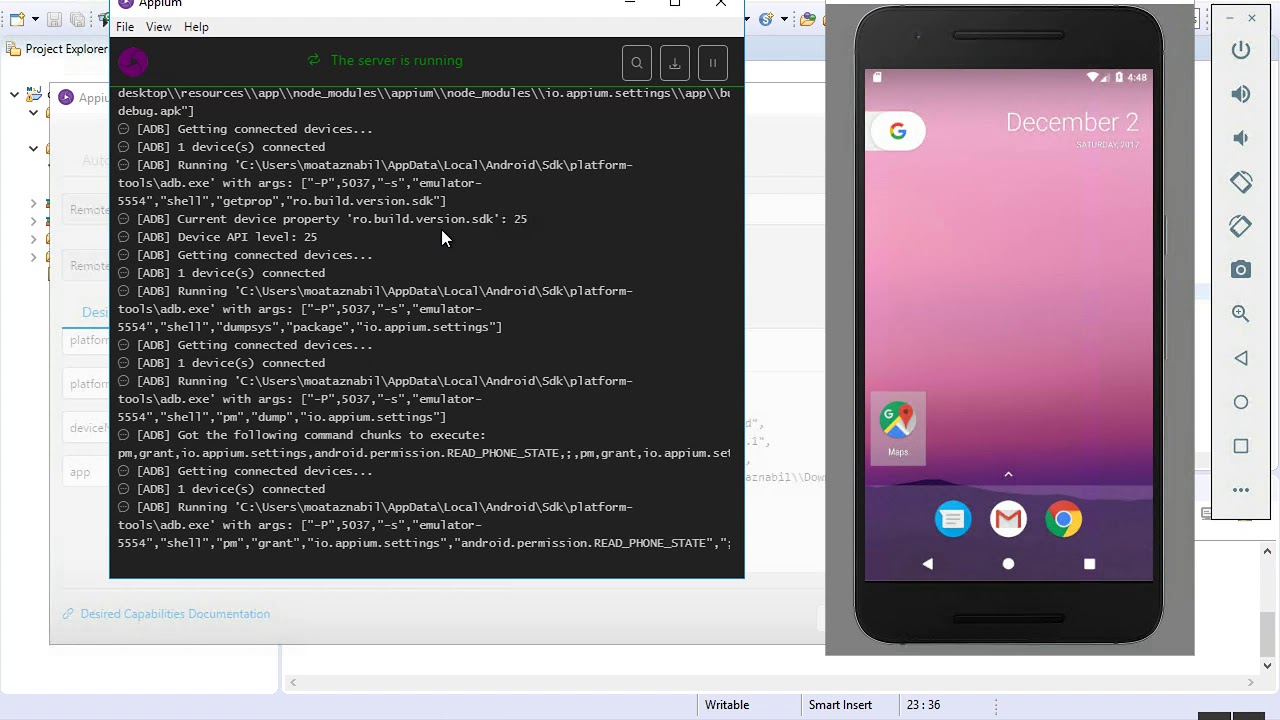
Task: Open the Desired Capabilities Documentation link
Action: coord(175,614)
